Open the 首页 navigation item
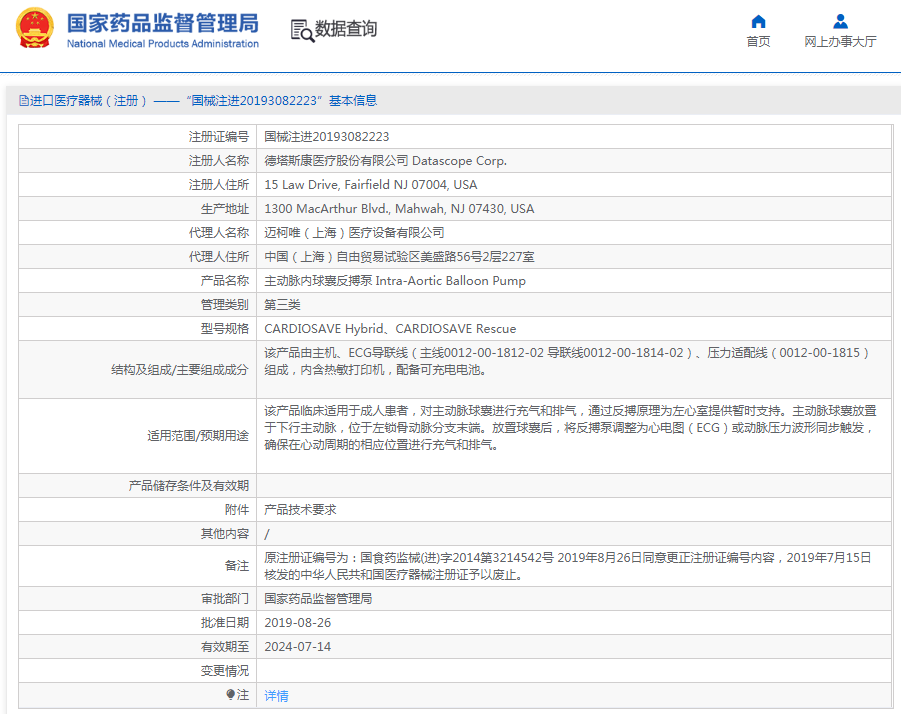This screenshot has height=714, width=901. click(758, 42)
